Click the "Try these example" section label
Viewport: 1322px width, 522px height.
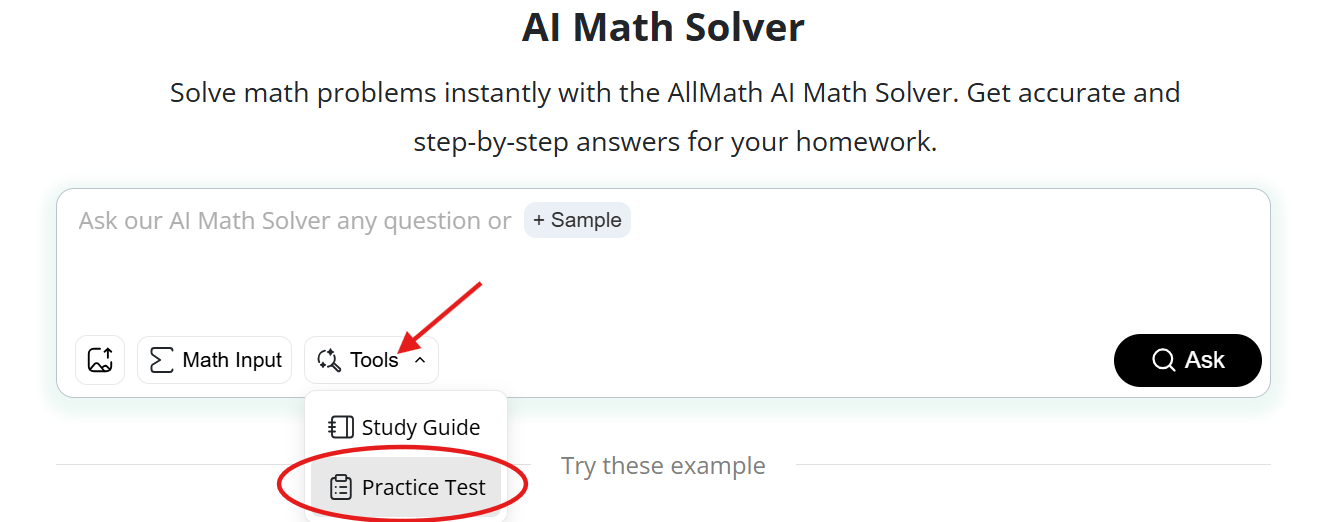[663, 465]
